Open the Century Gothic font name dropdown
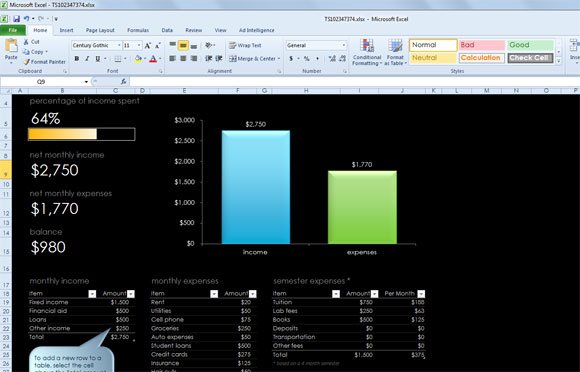The width and height of the screenshot is (580, 372). tap(119, 45)
